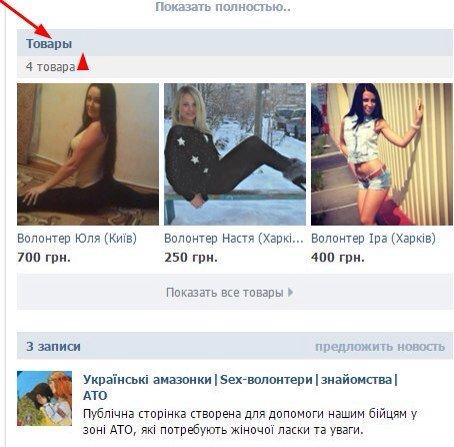Click the red triangle marker beside '4 товара'
Viewport: 454px width, 447px height.
pos(83,63)
